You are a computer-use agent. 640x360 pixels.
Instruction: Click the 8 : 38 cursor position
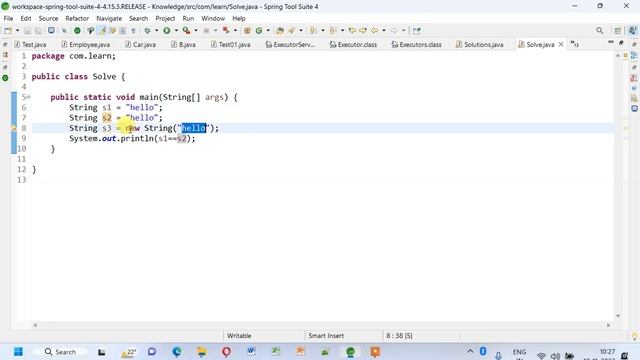(399, 336)
